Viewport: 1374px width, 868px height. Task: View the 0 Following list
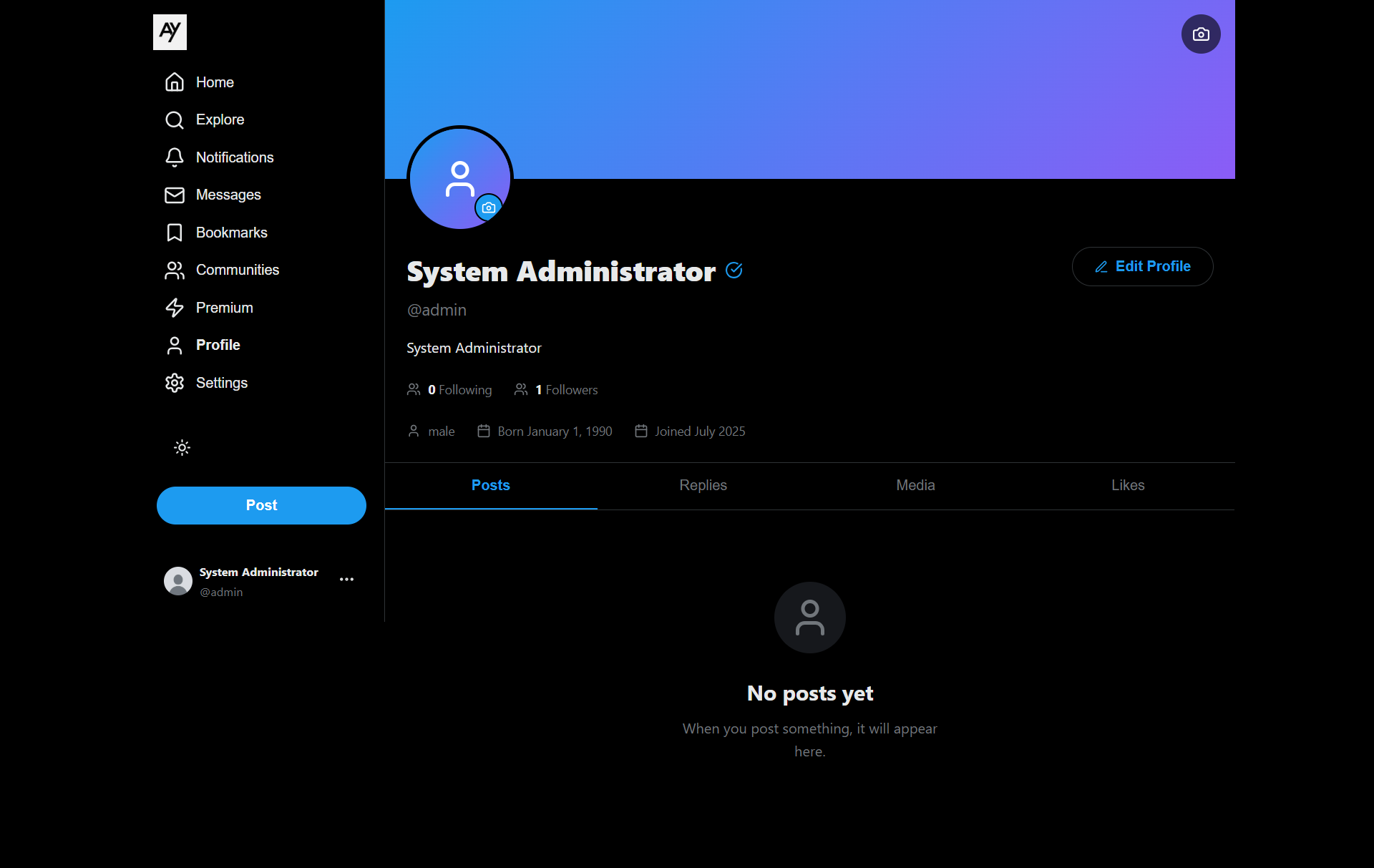click(x=459, y=390)
